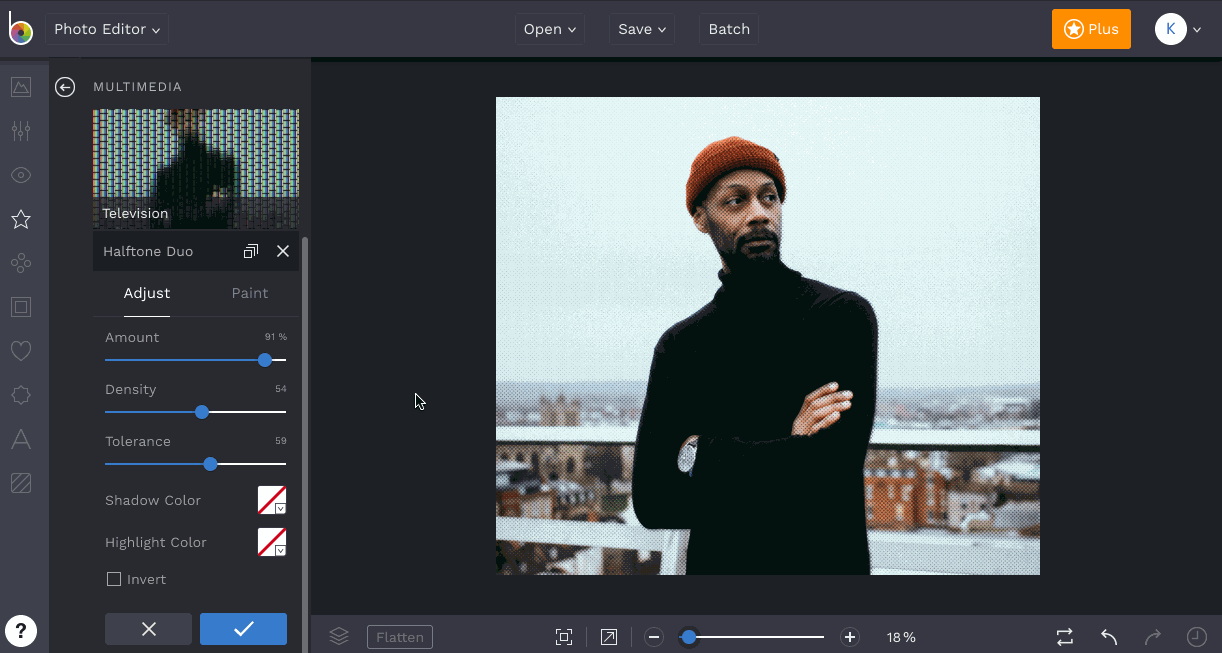Go back from the Multimedia panel

[x=65, y=87]
